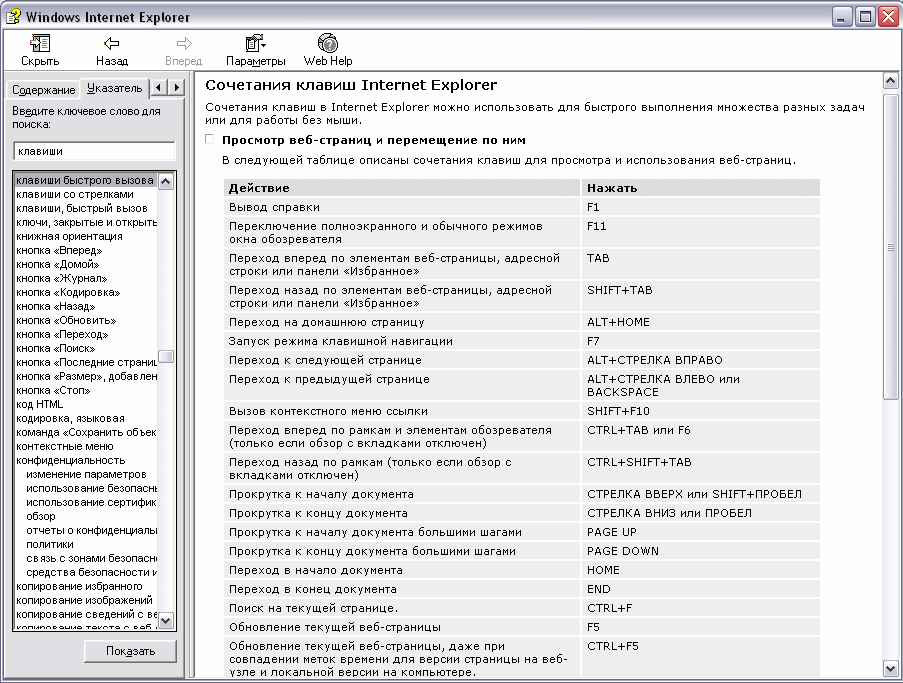Select «клавиши быстрого вызова» in the index list
This screenshot has height=683, width=903.
(x=84, y=180)
